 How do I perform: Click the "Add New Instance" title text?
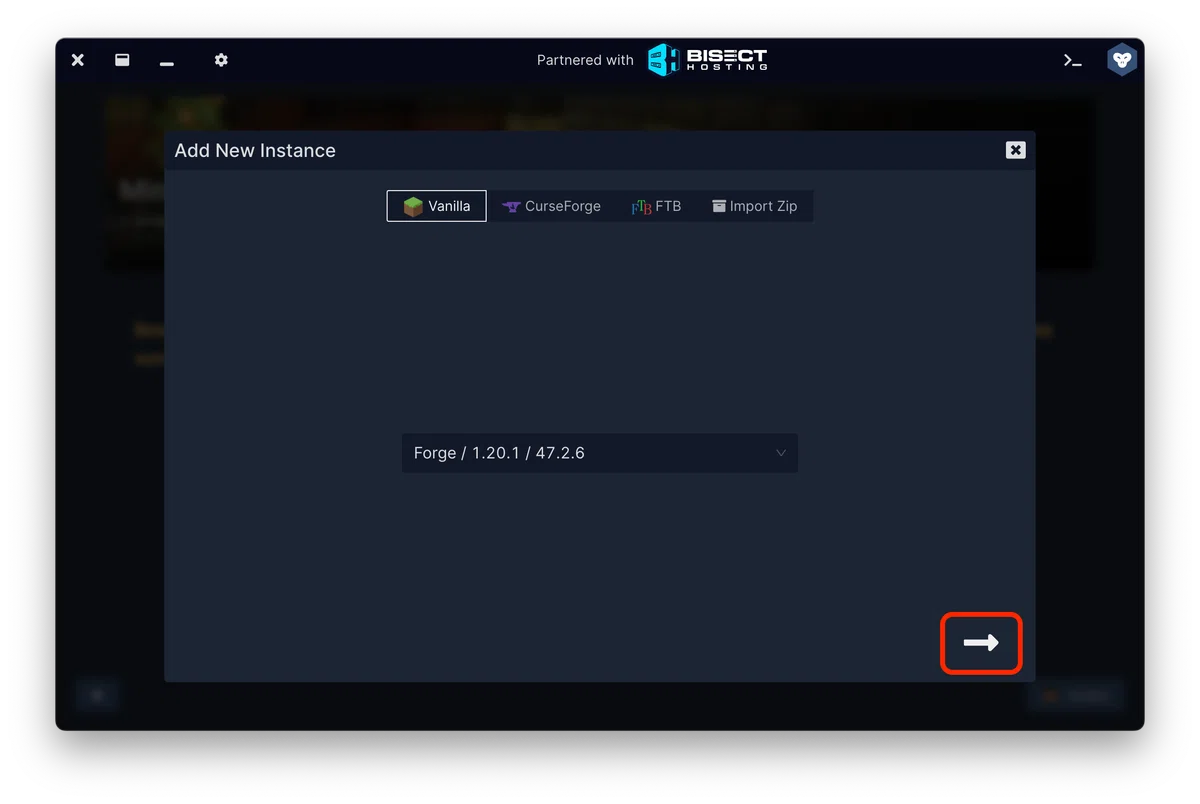255,150
